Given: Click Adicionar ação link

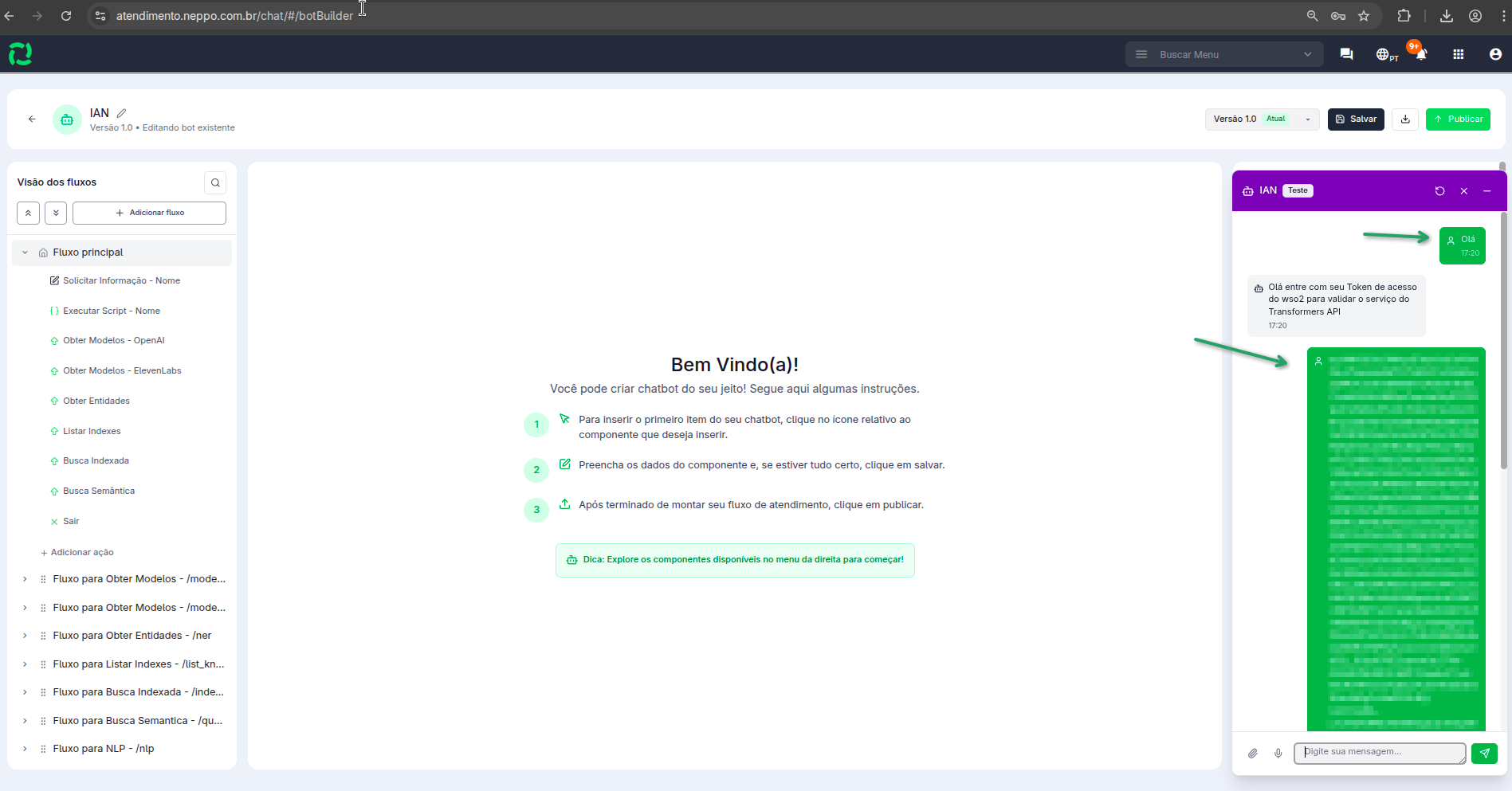Looking at the screenshot, I should [77, 552].
